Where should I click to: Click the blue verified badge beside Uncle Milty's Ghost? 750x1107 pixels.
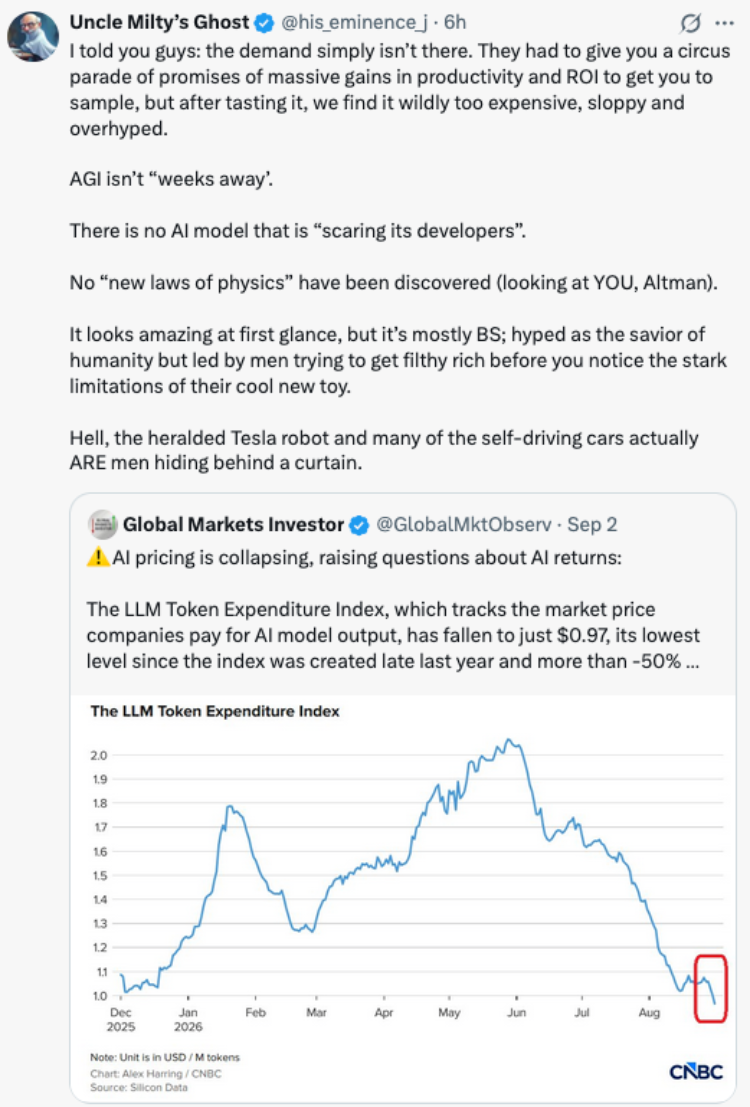point(264,23)
